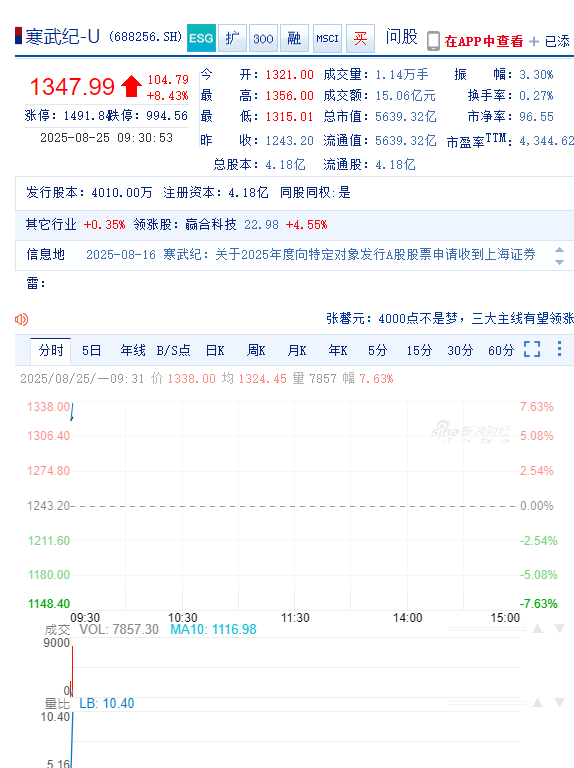Add stock to watchlist with plus icon
The image size is (574, 768).
[534, 42]
